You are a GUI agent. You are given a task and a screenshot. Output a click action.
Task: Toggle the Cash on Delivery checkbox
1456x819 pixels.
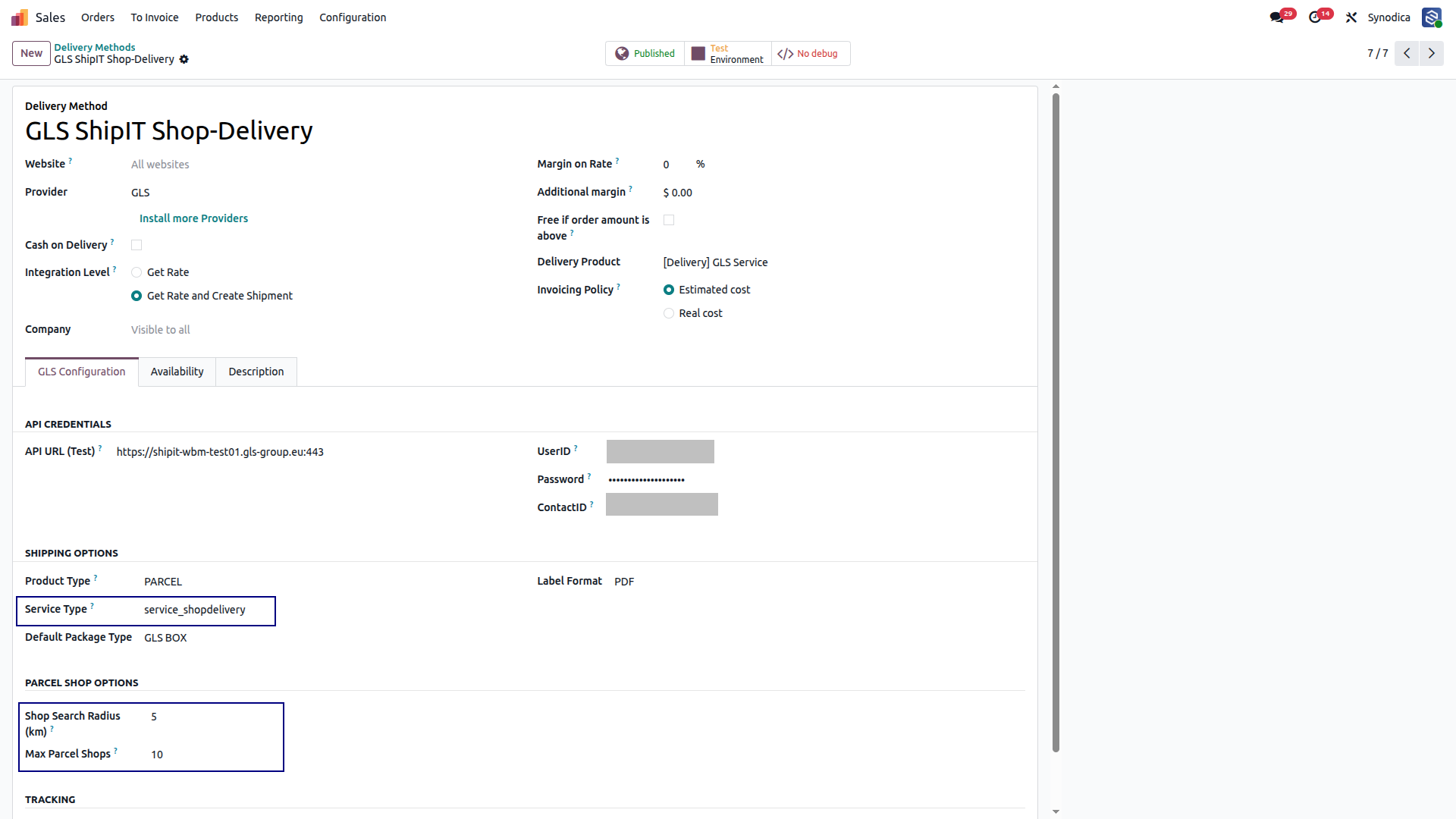pyautogui.click(x=136, y=245)
